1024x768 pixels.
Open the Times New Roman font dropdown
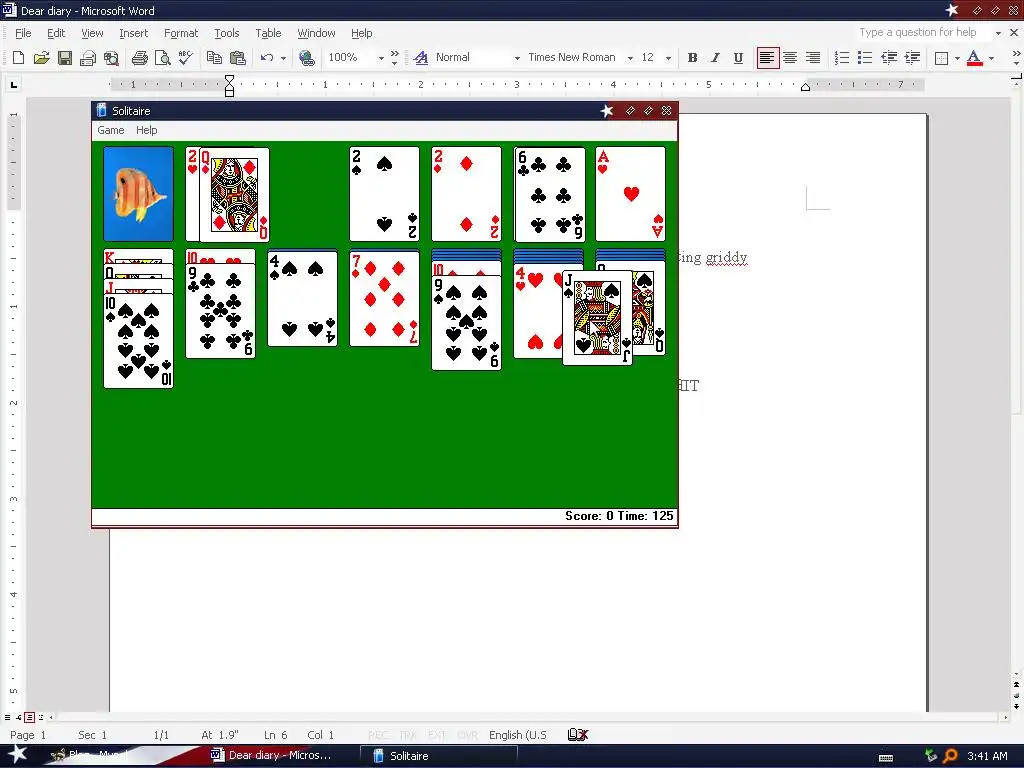(x=630, y=58)
